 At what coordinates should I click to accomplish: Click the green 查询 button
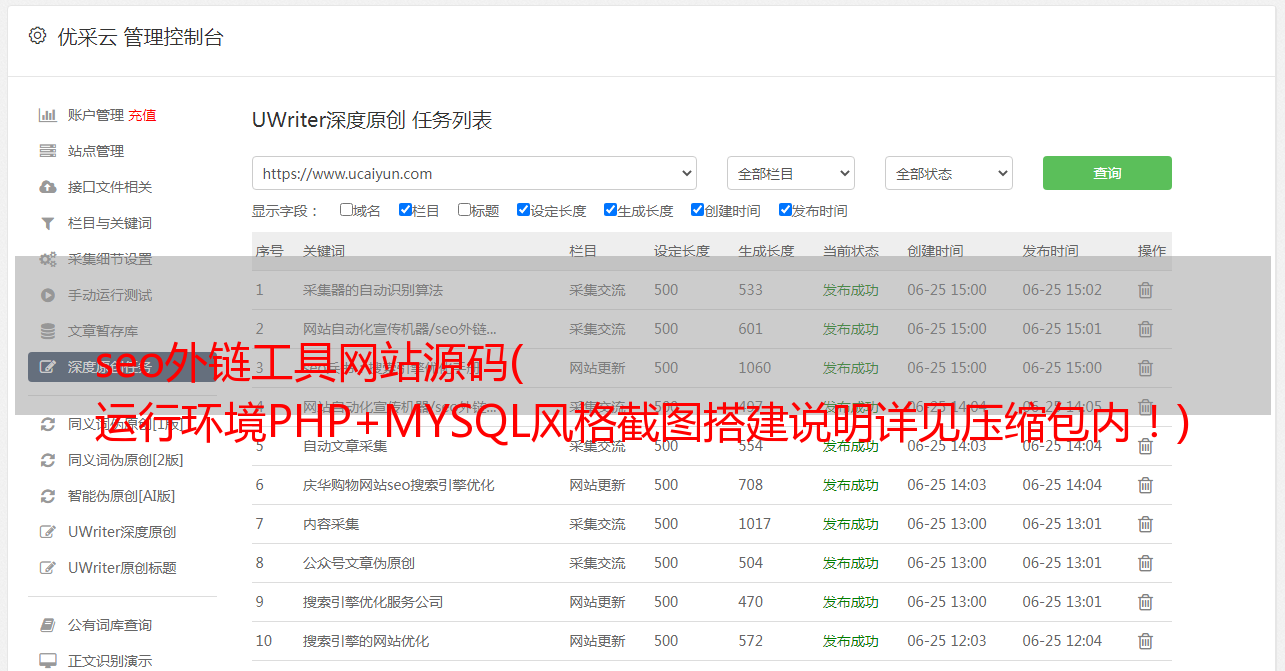click(x=1107, y=173)
